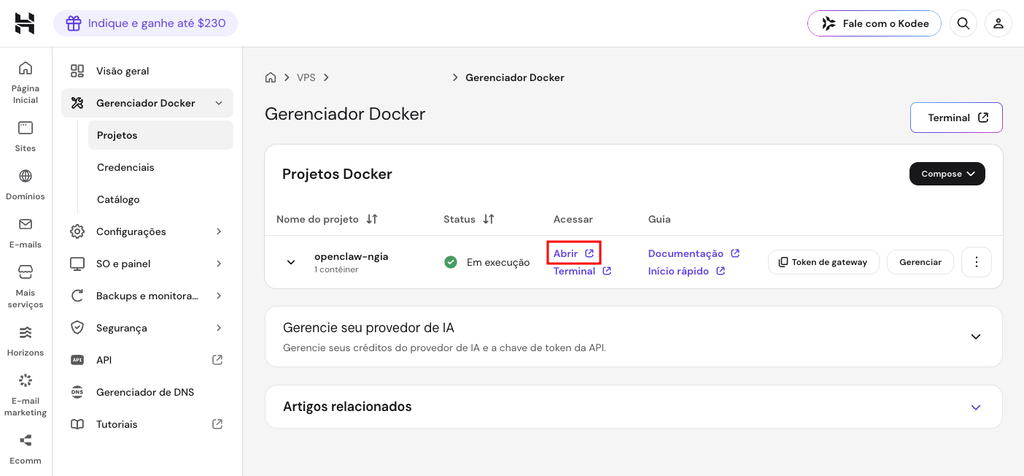The height and width of the screenshot is (476, 1024).
Task: Click the Token de gateway button
Action: click(x=824, y=262)
